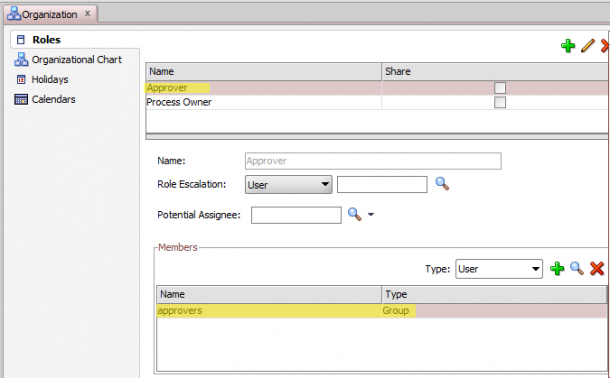Add member with green plus icon
This screenshot has height=378, width=610.
[x=557, y=269]
